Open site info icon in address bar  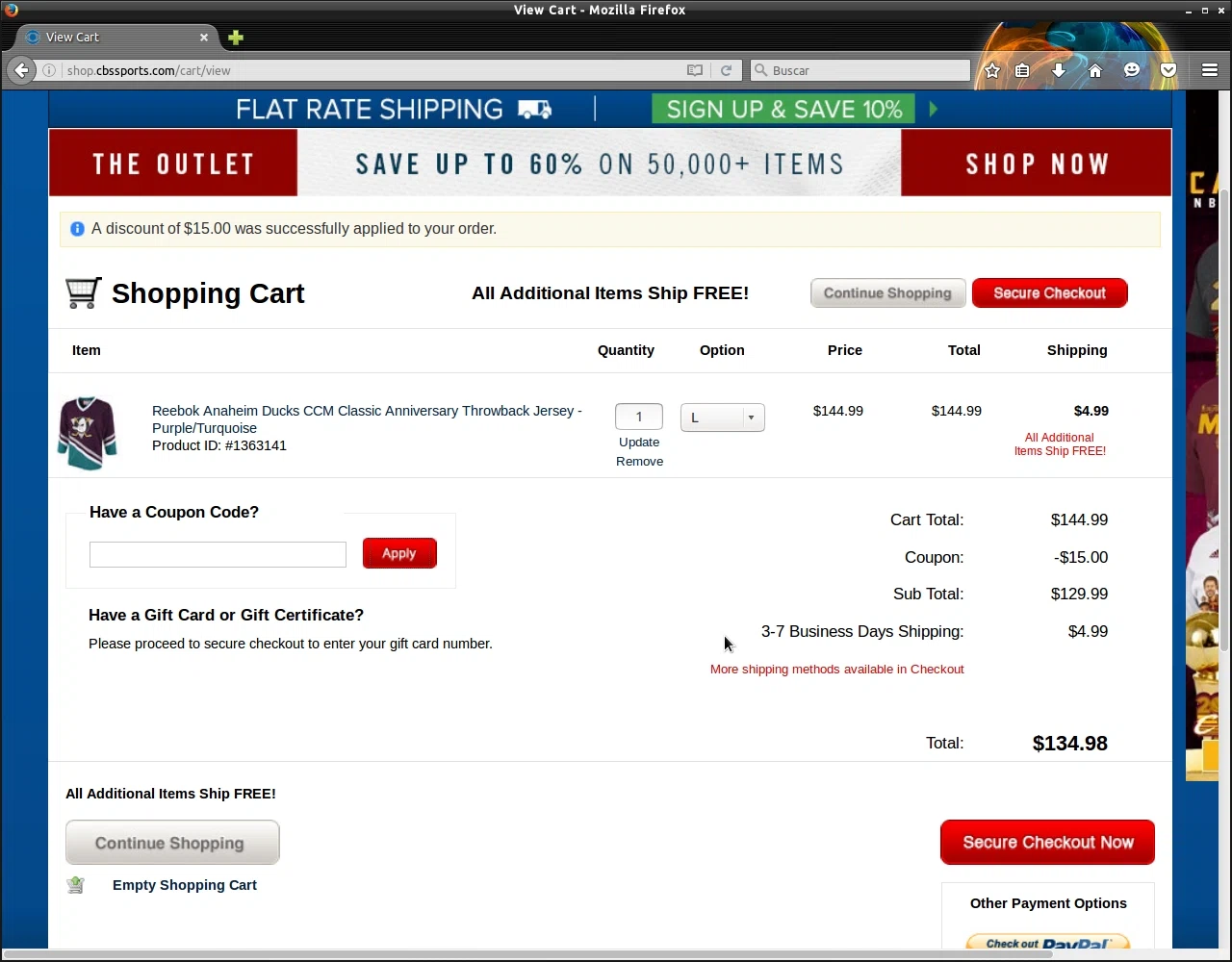click(49, 70)
